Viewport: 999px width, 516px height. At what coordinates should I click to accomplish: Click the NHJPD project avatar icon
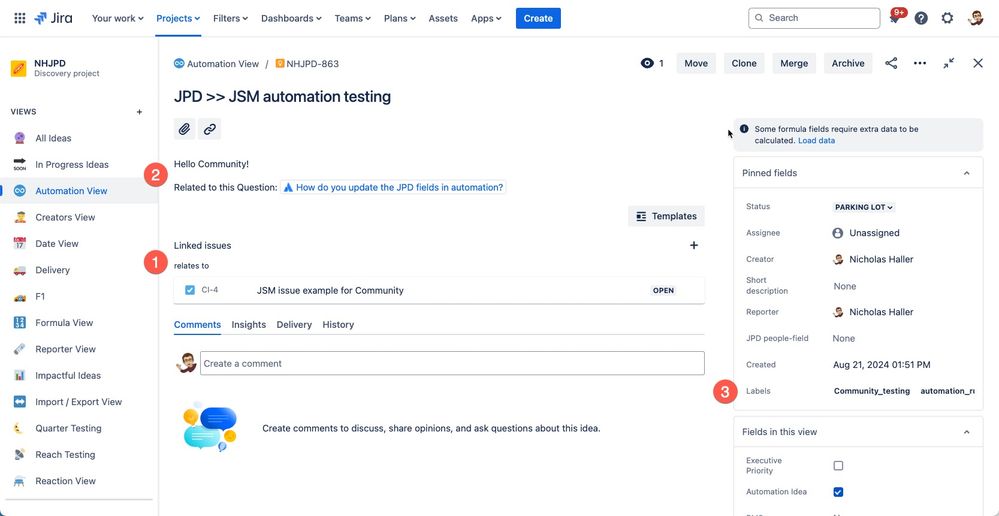[x=18, y=68]
